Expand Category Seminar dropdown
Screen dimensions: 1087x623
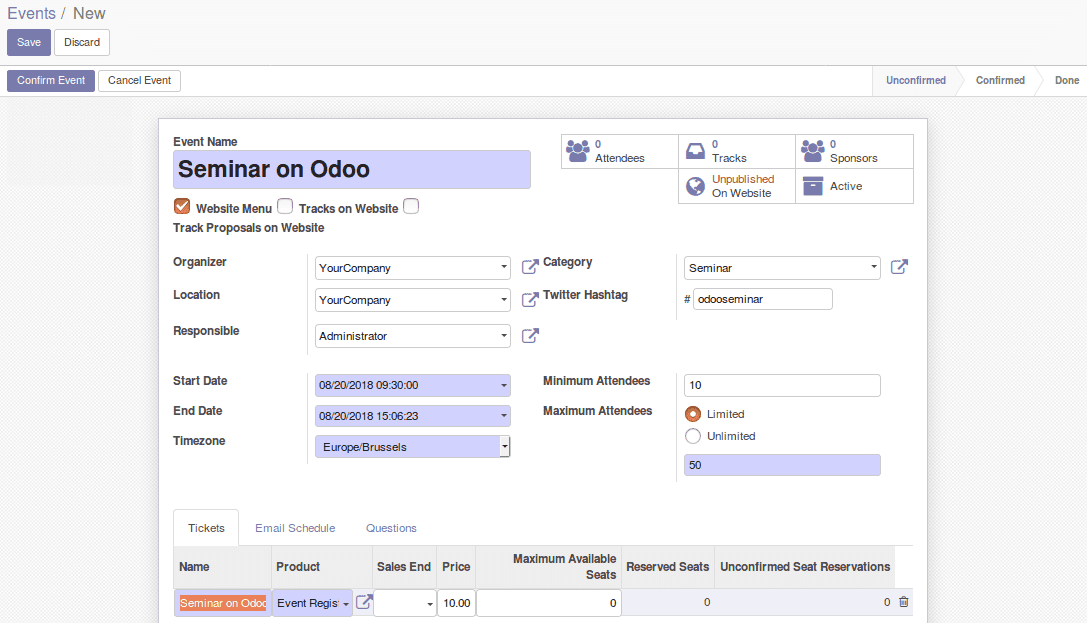tap(873, 267)
